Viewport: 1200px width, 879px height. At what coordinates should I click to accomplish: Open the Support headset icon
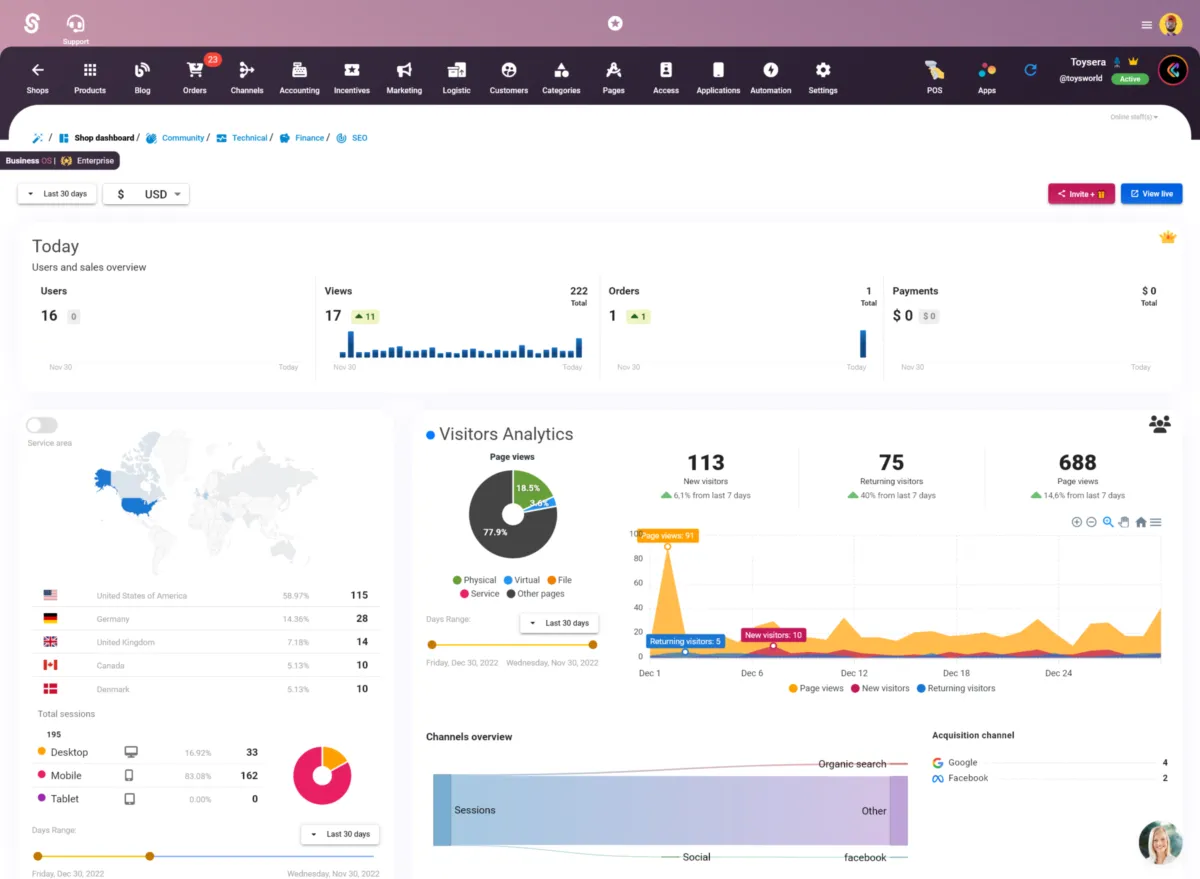tap(75, 23)
